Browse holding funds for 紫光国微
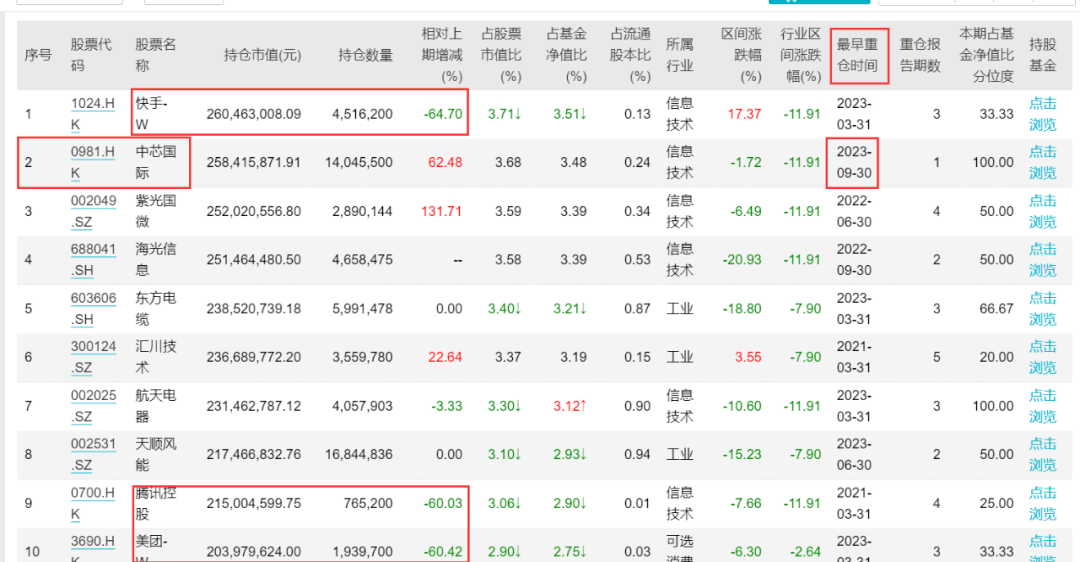Screen dimensions: 1080x562 pos(1042,211)
